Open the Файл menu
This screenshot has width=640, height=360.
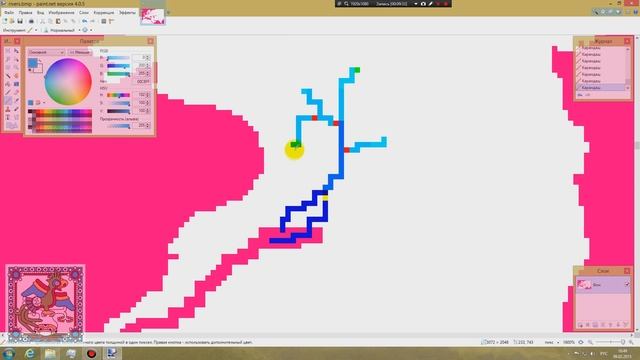tap(9, 13)
